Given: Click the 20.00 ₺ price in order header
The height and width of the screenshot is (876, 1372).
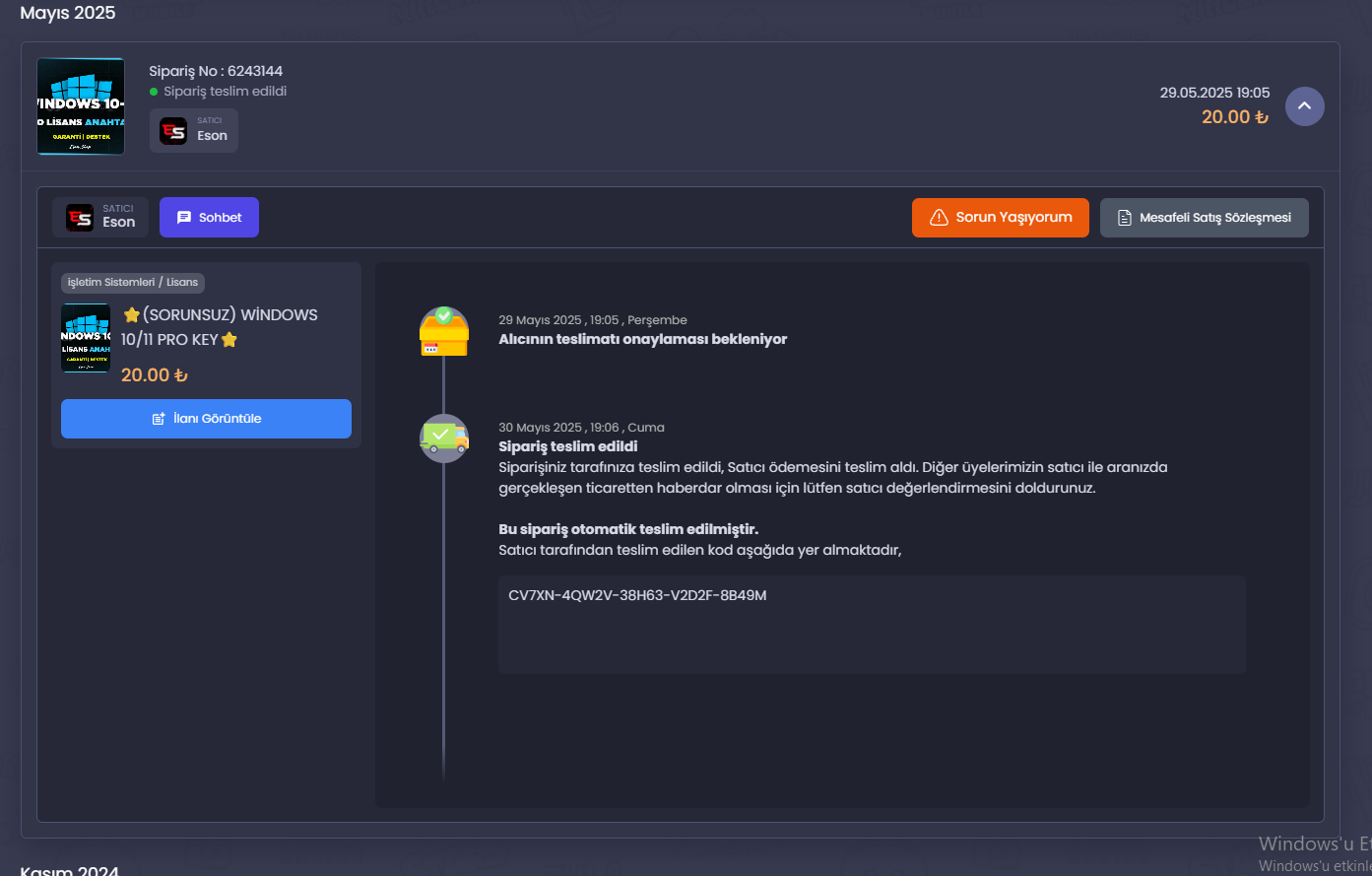Looking at the screenshot, I should click(x=1235, y=117).
